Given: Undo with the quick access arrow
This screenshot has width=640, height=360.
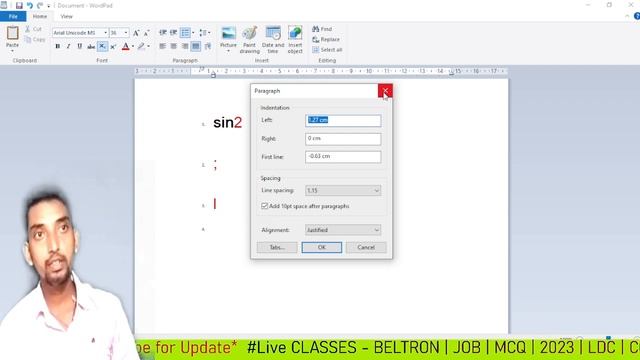Looking at the screenshot, I should click(x=30, y=5).
